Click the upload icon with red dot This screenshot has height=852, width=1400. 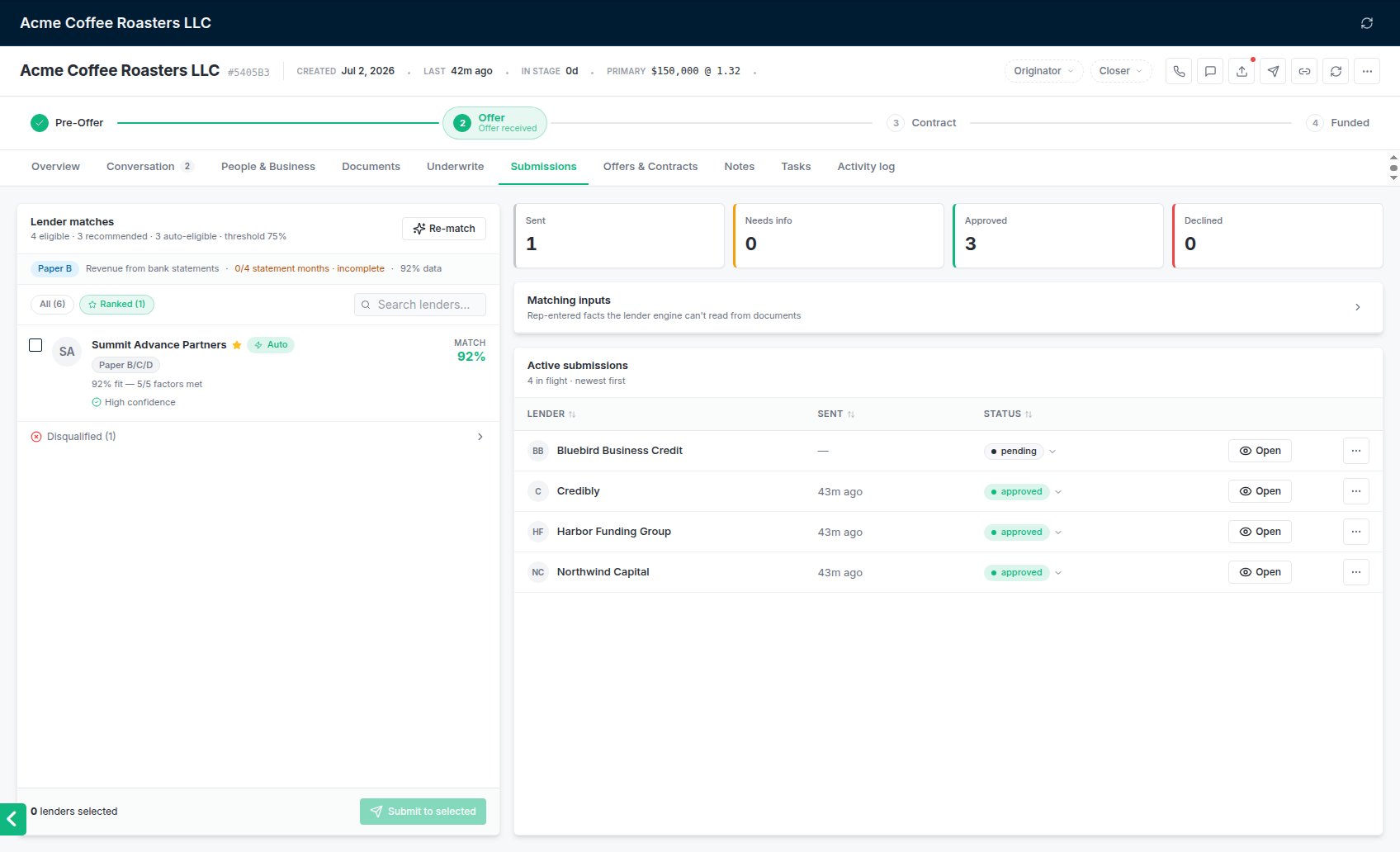tap(1242, 71)
